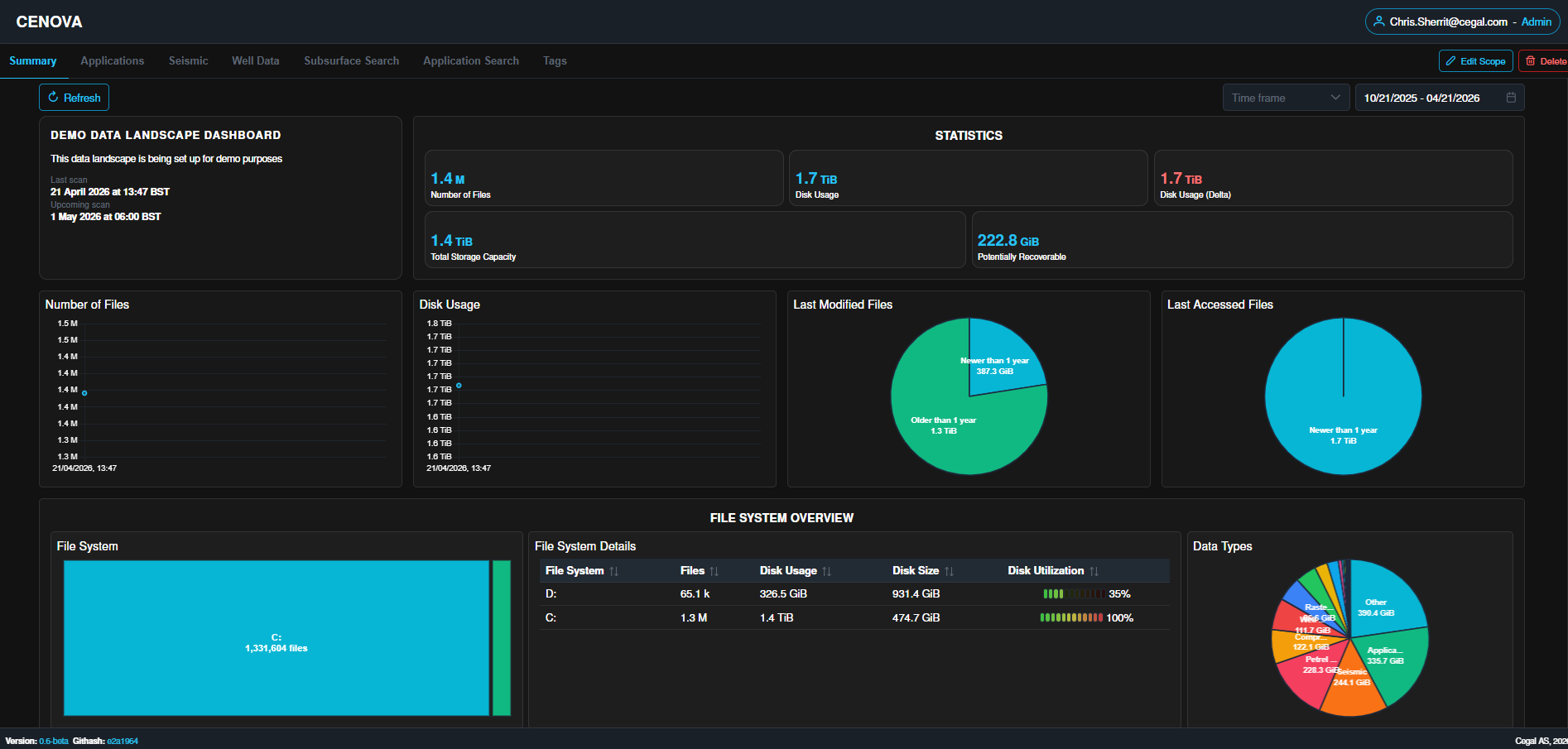Select the Total Storage Capacity card
Viewport: 1568px width, 749px height.
pos(695,240)
